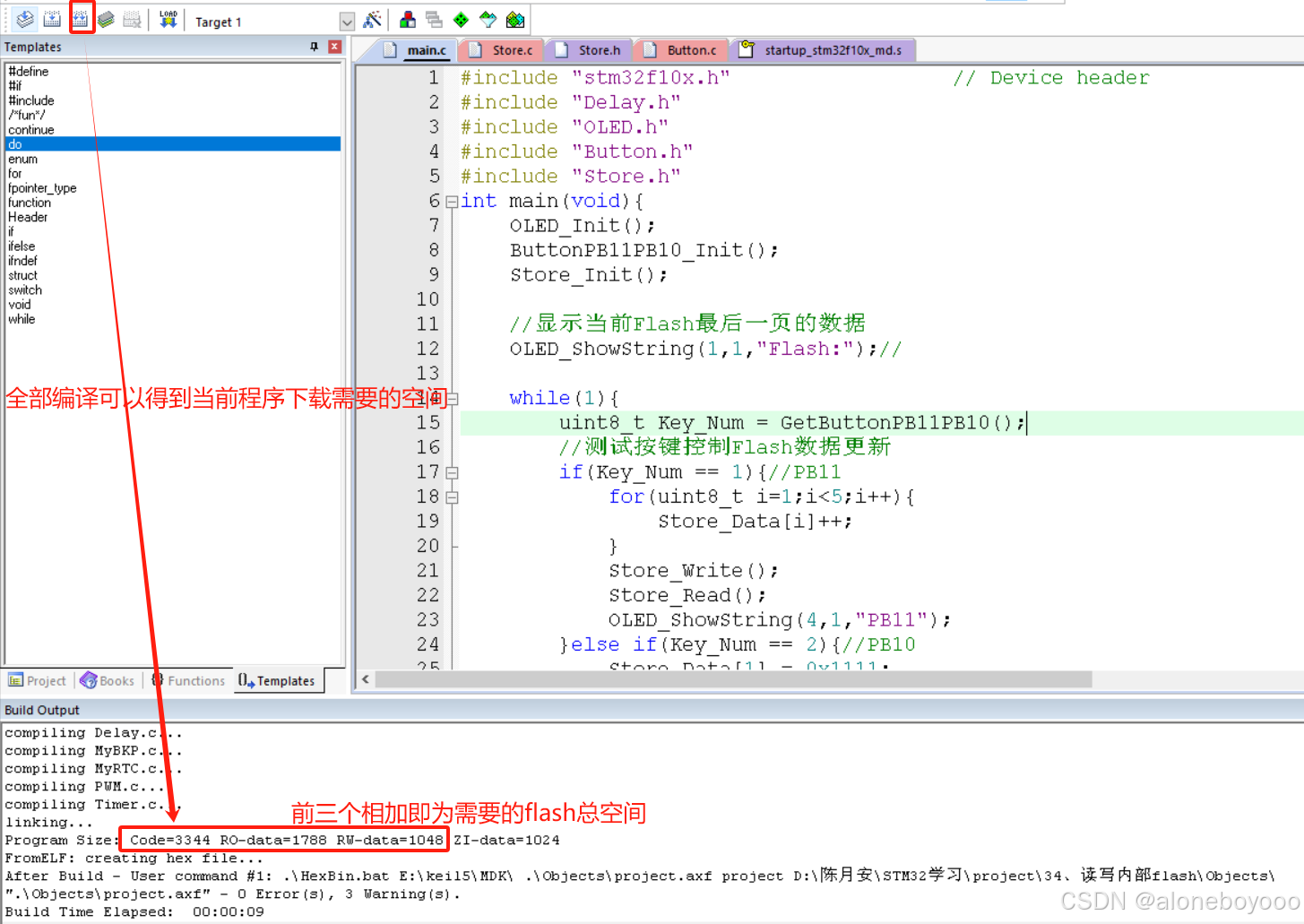
Task: Switch to the Button.c editor tab
Action: (681, 50)
